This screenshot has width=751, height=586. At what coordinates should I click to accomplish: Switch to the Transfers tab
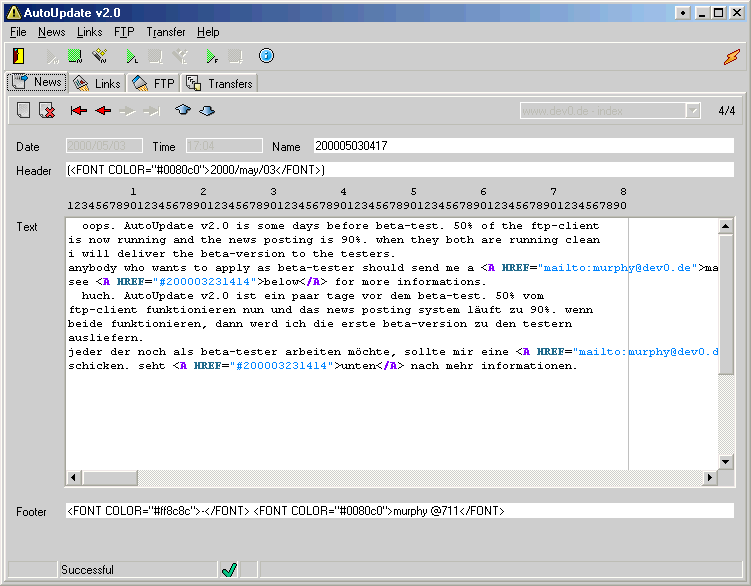[x=219, y=83]
